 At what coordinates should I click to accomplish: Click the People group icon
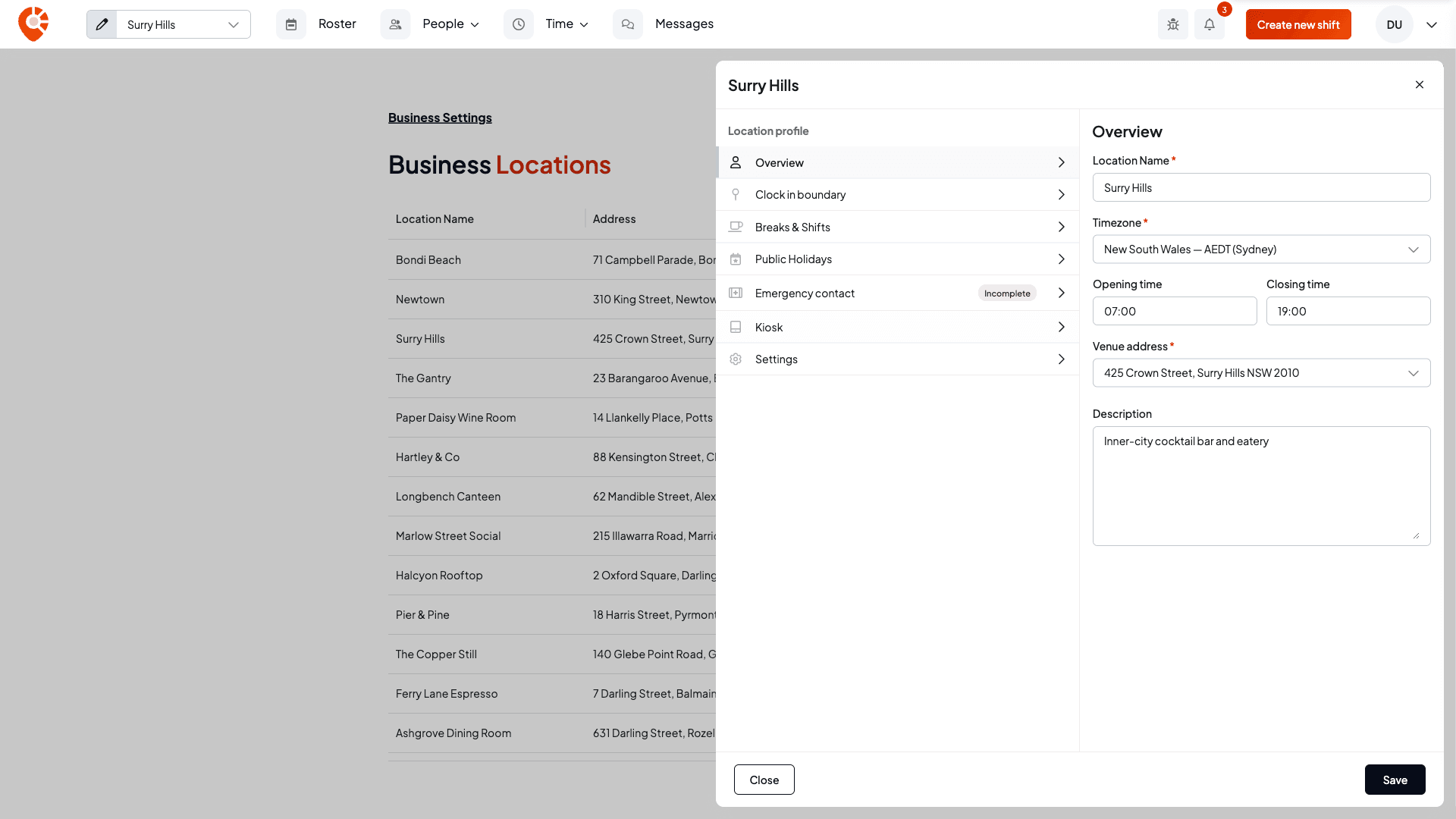(x=395, y=24)
